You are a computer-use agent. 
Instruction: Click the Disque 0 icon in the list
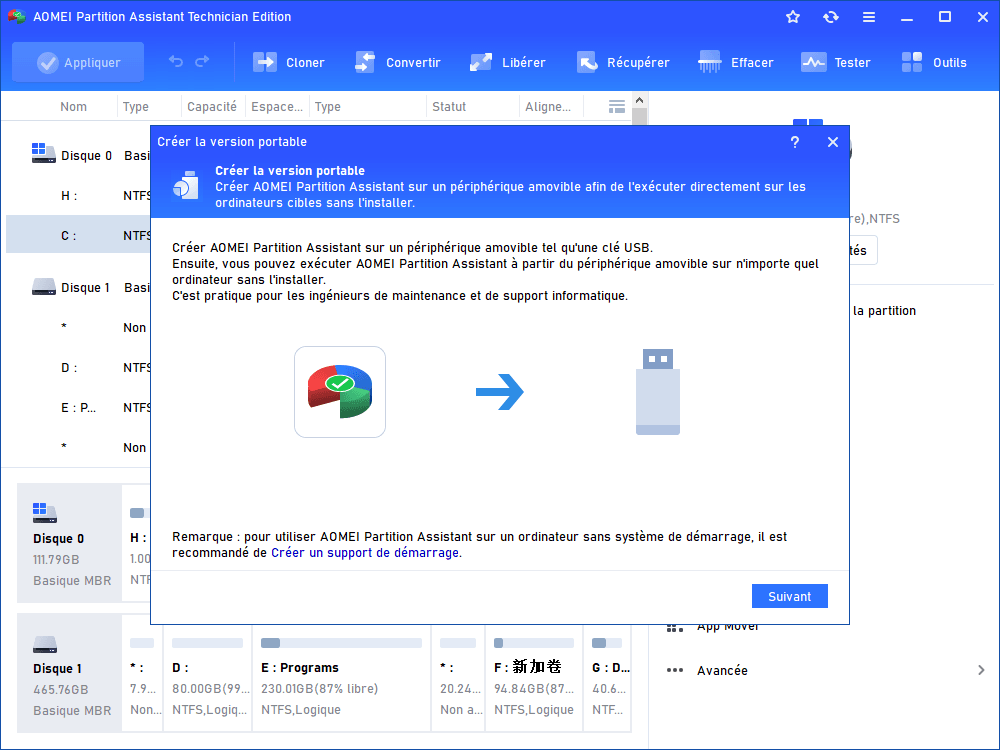coord(43,154)
